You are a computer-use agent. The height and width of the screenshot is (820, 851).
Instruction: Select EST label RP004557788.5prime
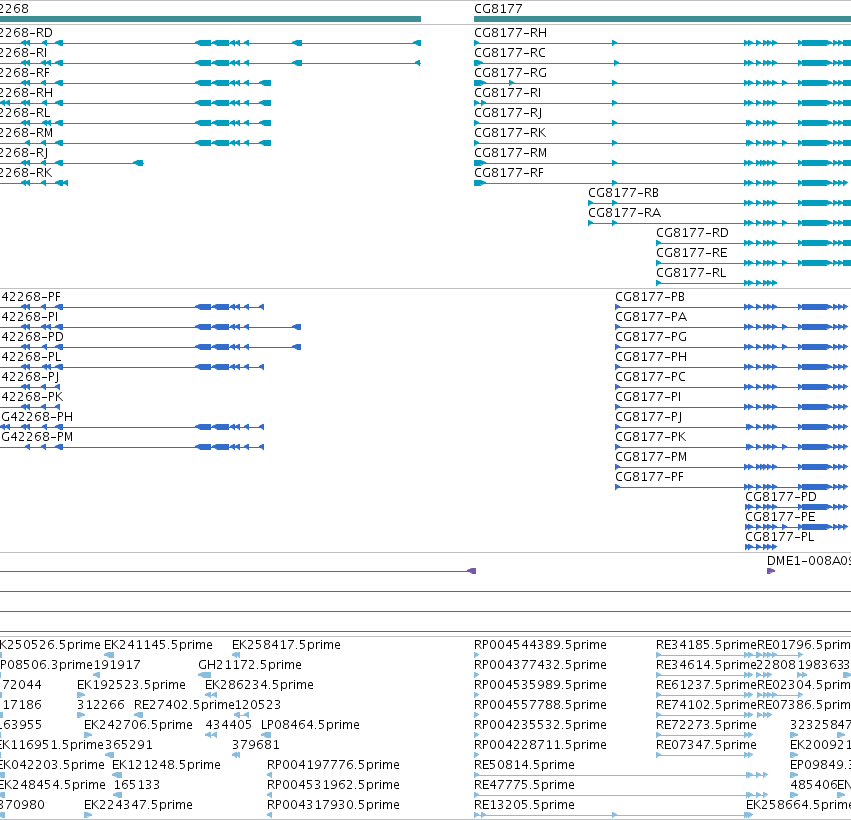tap(540, 705)
